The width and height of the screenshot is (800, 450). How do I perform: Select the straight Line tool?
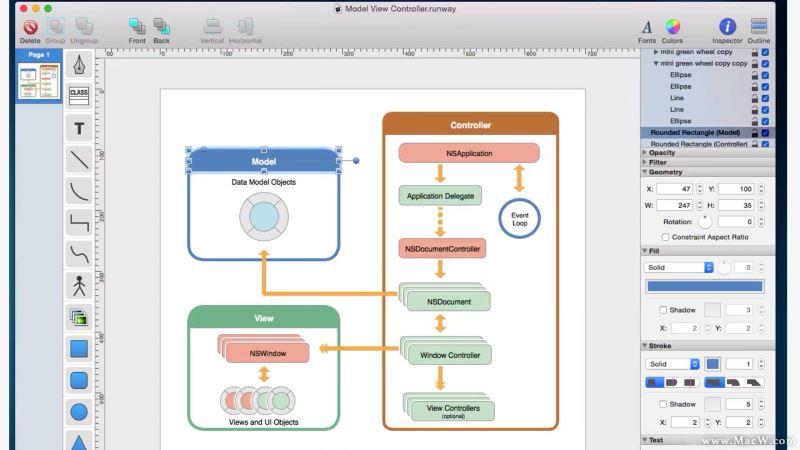click(79, 160)
